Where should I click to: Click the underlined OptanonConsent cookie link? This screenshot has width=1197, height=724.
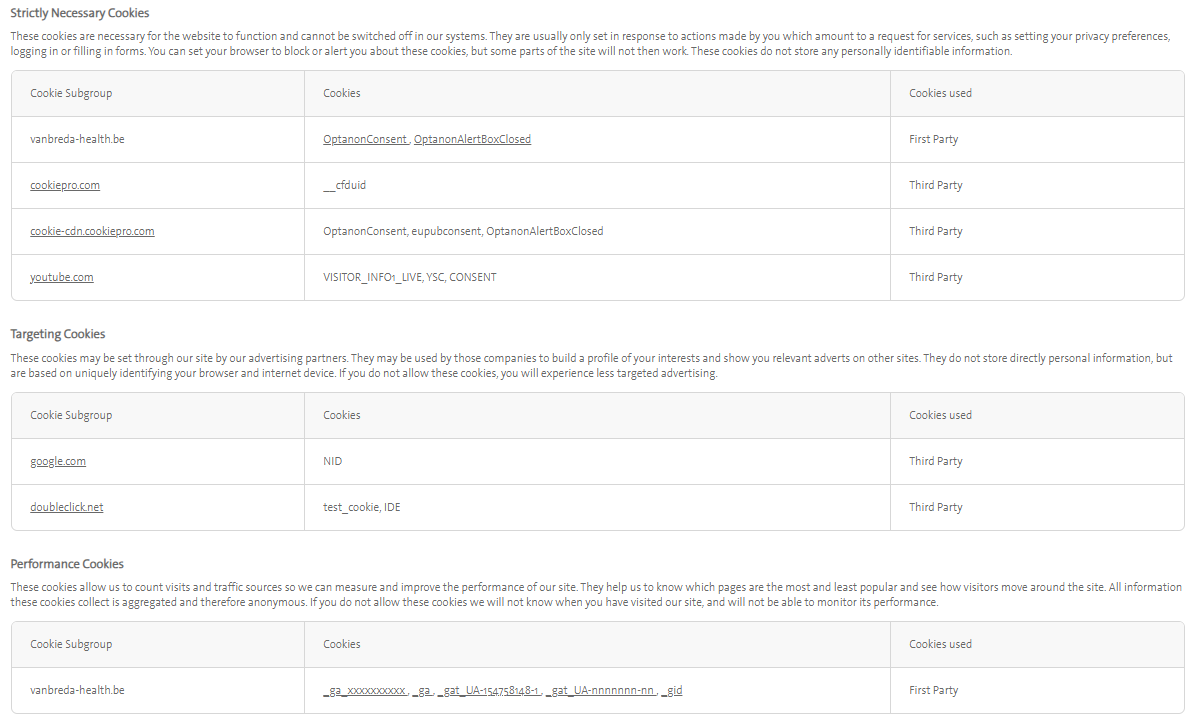(x=365, y=139)
